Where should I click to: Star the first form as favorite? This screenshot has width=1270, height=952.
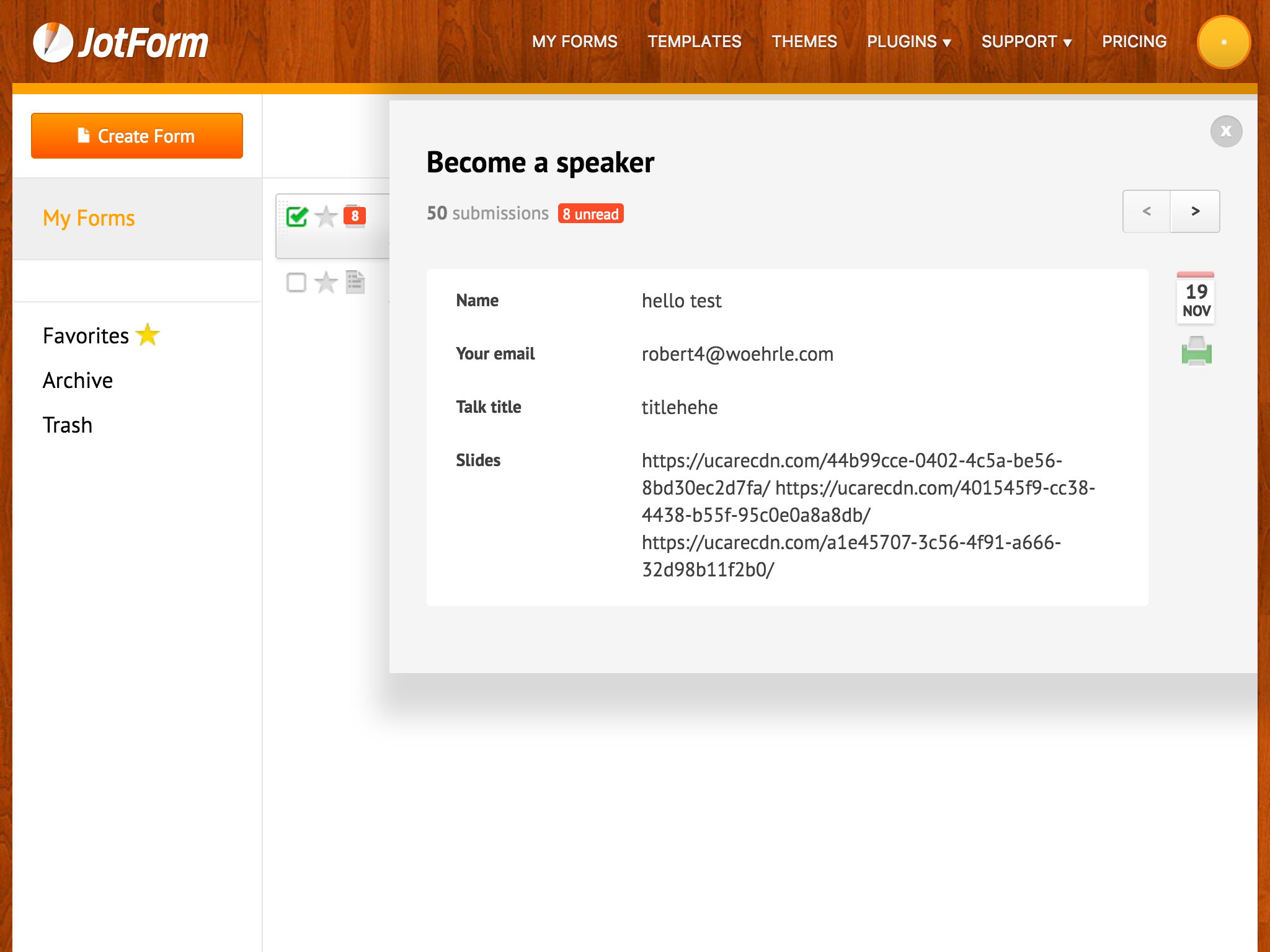(326, 216)
